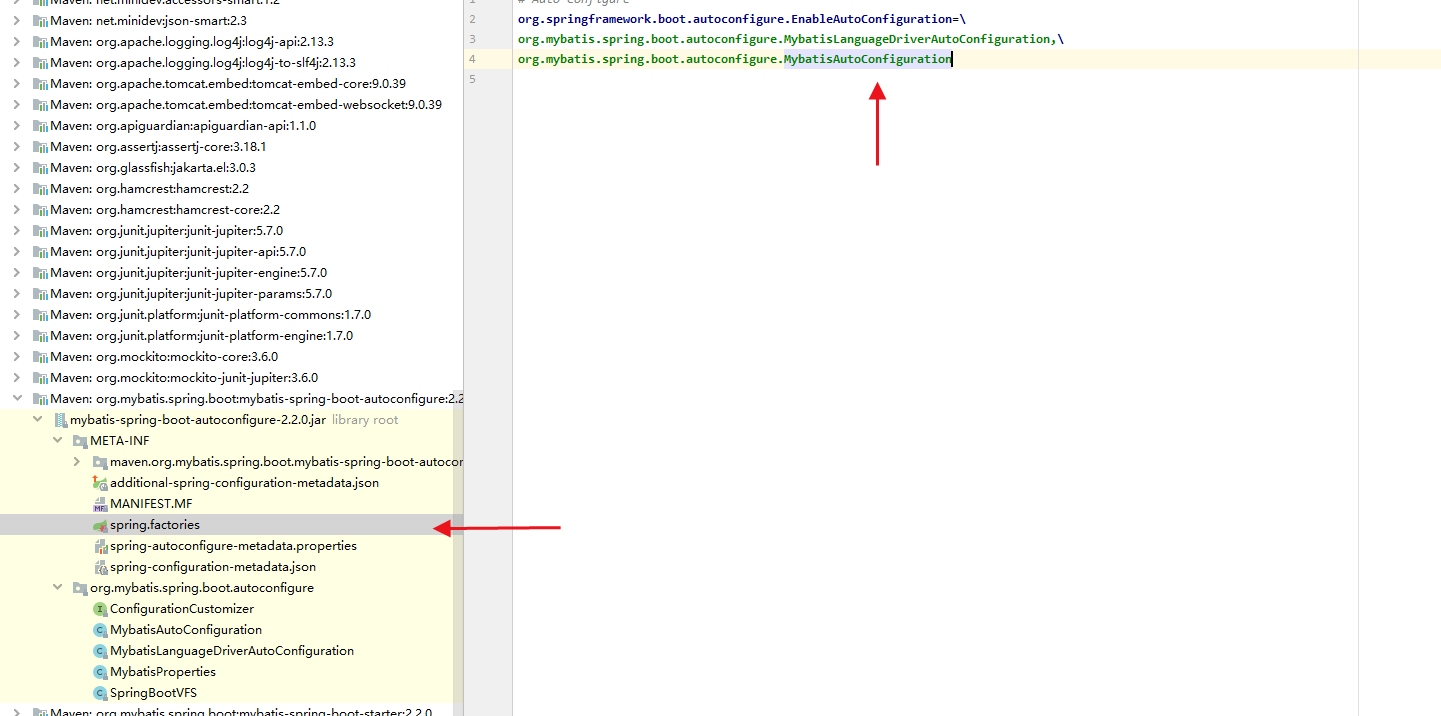Image resolution: width=1441 pixels, height=716 pixels.
Task: Click the ConfigurationCustomizer interface icon
Action: coord(100,608)
